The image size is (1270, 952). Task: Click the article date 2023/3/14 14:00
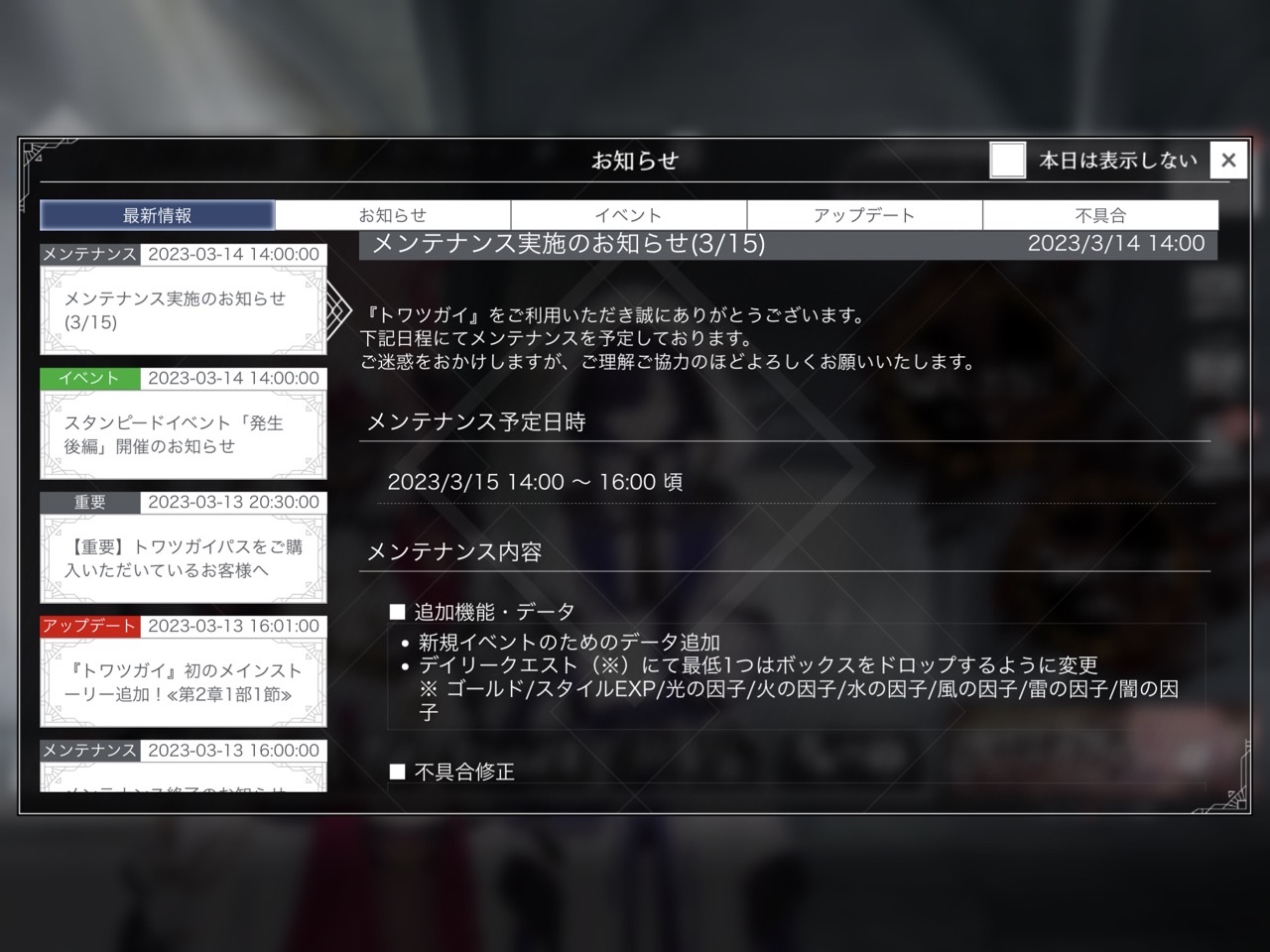coord(1116,244)
